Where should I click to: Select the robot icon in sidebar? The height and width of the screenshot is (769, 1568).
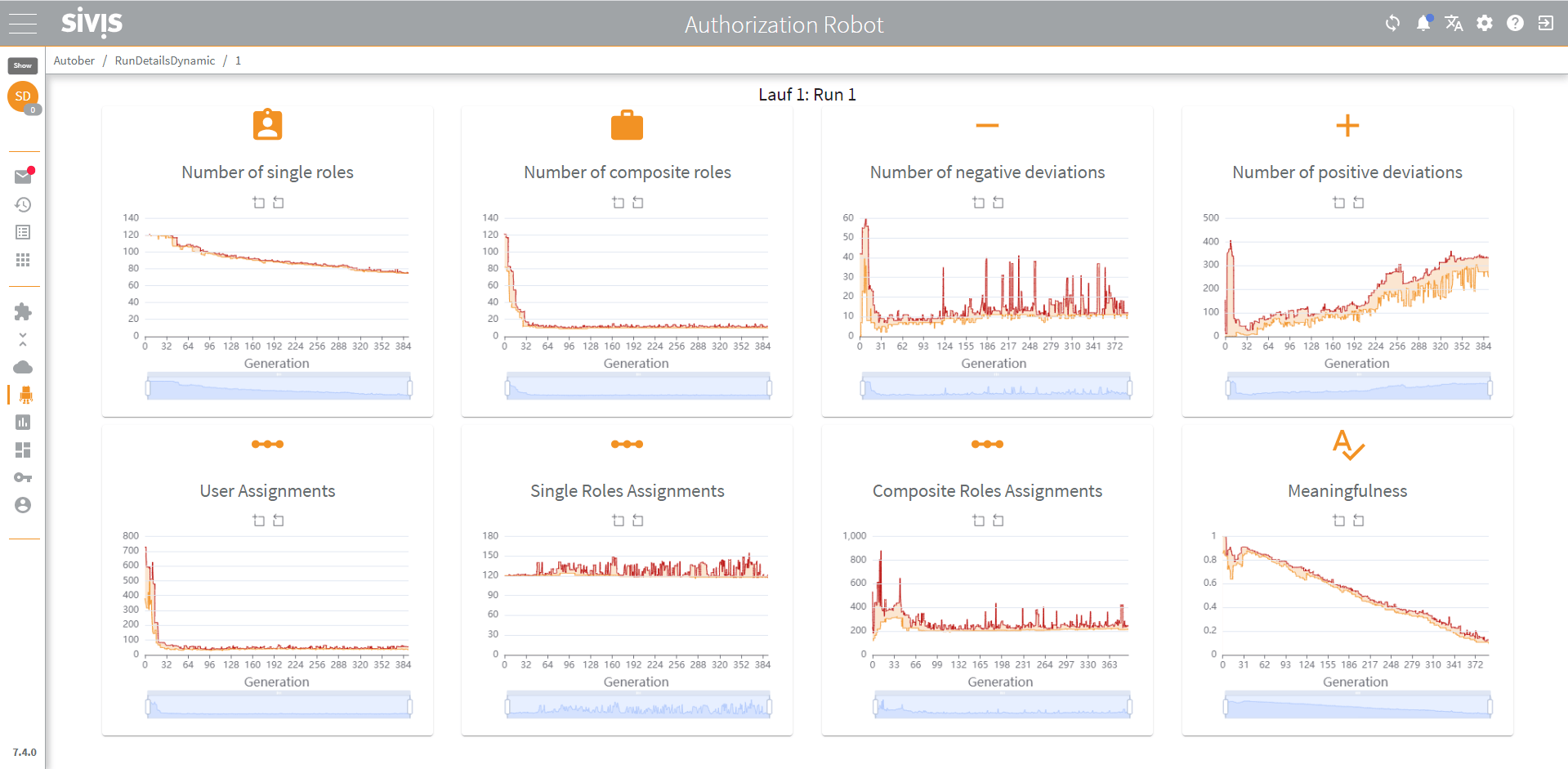25,395
